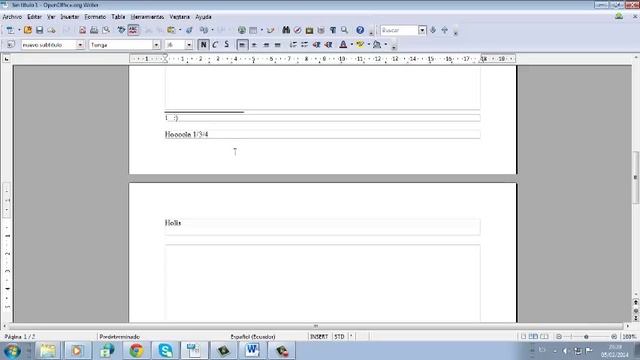This screenshot has height=360, width=640.
Task: Click the Open file folder icon
Action: [28, 30]
